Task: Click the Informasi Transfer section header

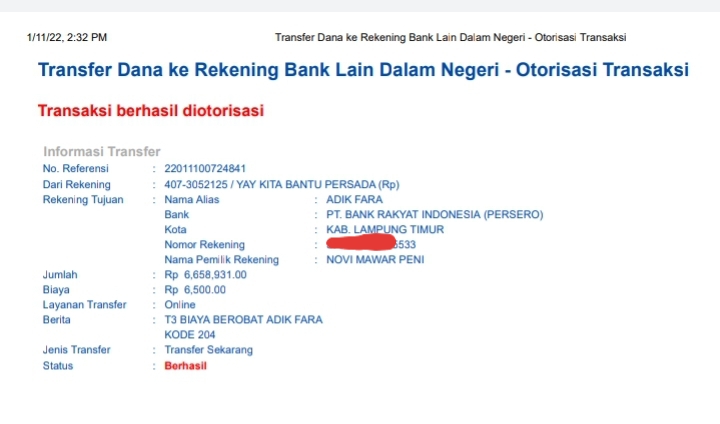Action: tap(101, 152)
